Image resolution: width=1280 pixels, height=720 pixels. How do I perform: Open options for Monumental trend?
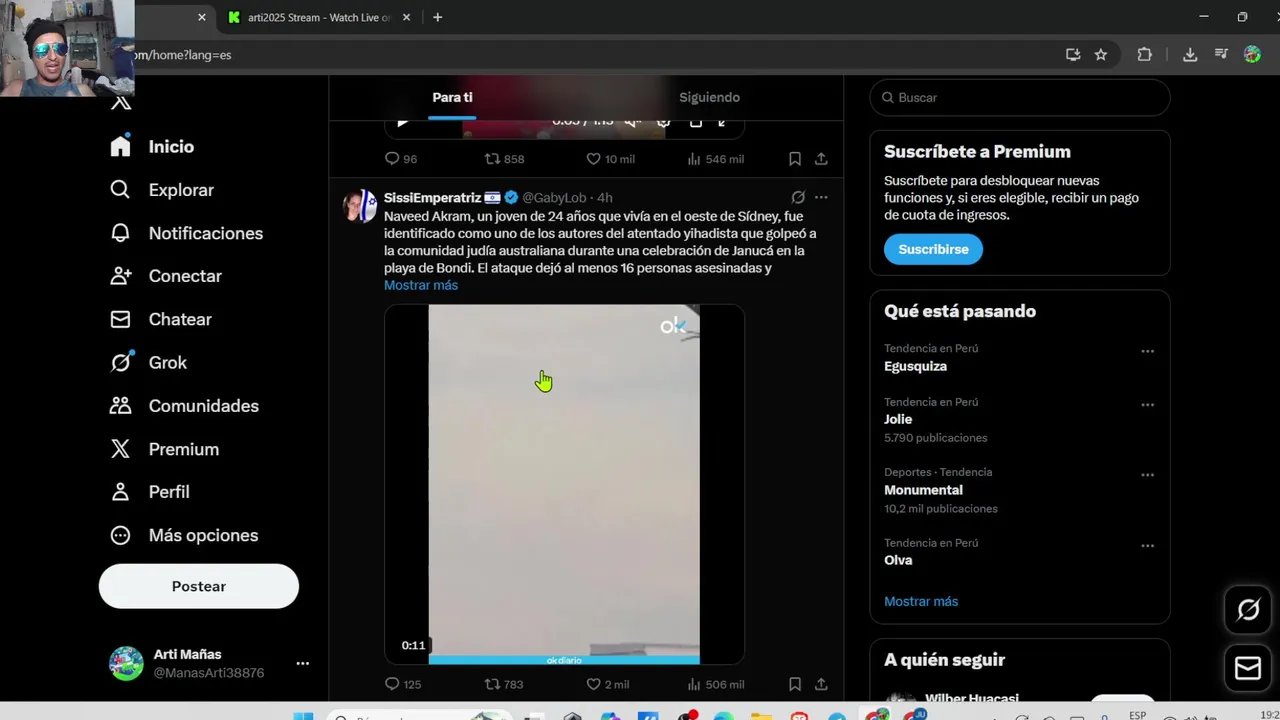tap(1147, 475)
